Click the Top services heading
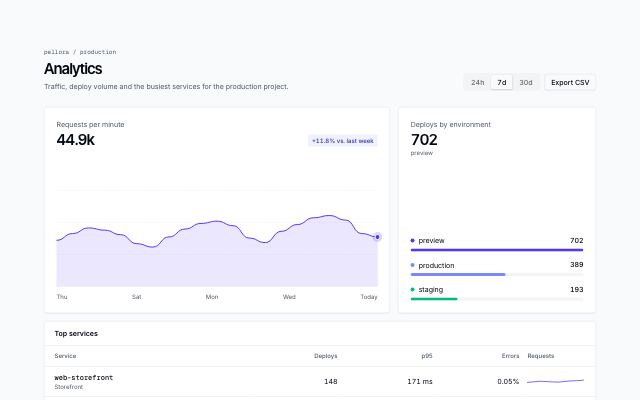640x400 pixels. (76, 333)
